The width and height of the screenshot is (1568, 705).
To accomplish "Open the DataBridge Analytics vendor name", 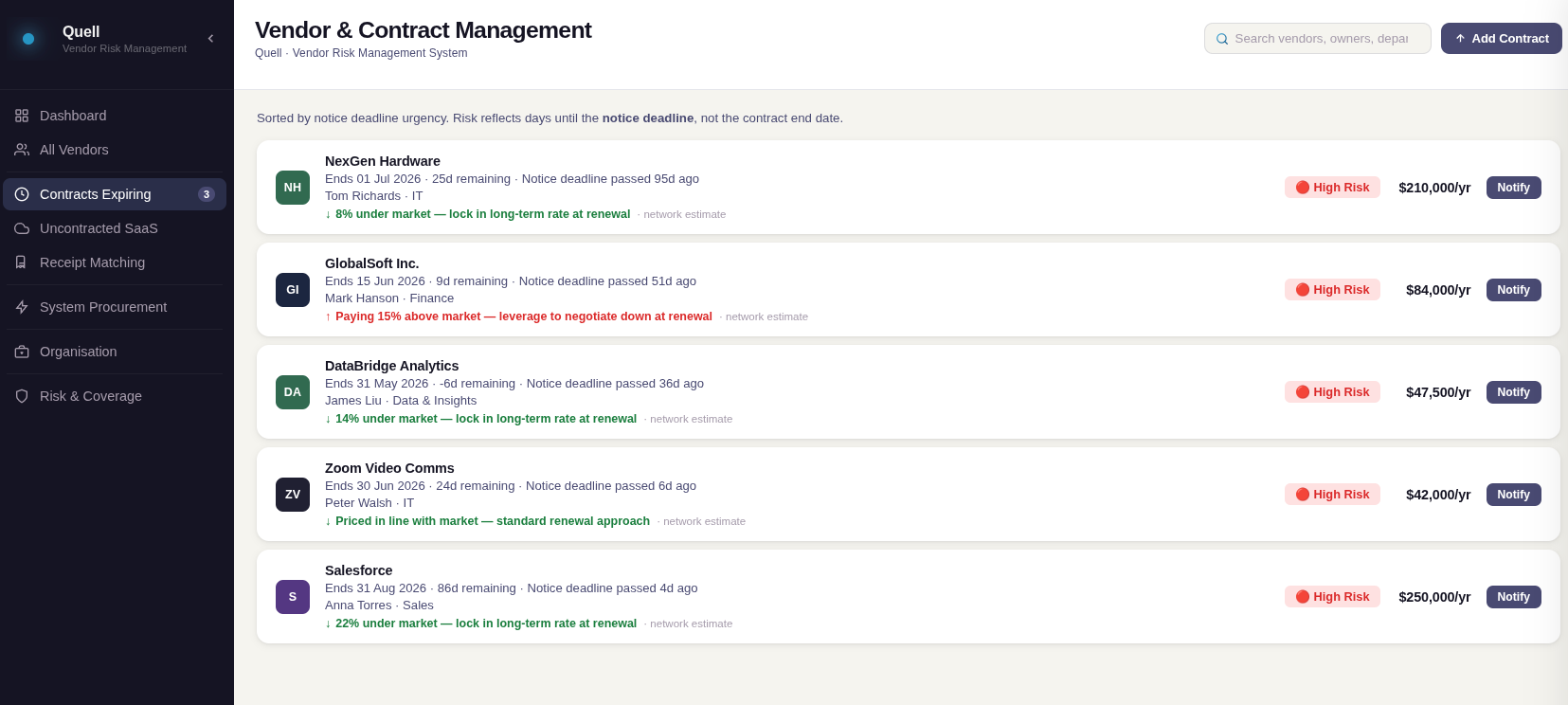I will coord(391,366).
